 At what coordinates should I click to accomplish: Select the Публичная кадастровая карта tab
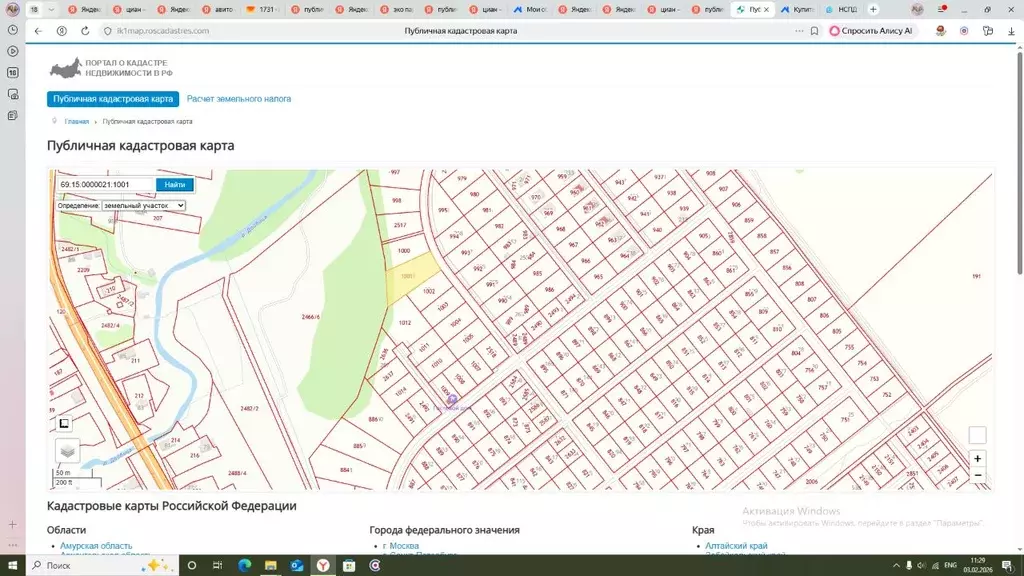113,99
